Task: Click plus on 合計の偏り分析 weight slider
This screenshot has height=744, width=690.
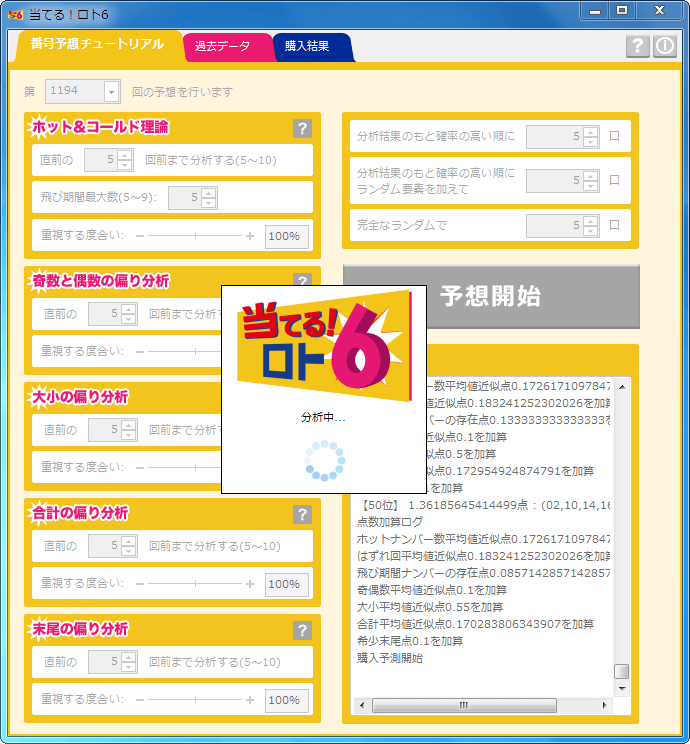Action: pos(250,584)
